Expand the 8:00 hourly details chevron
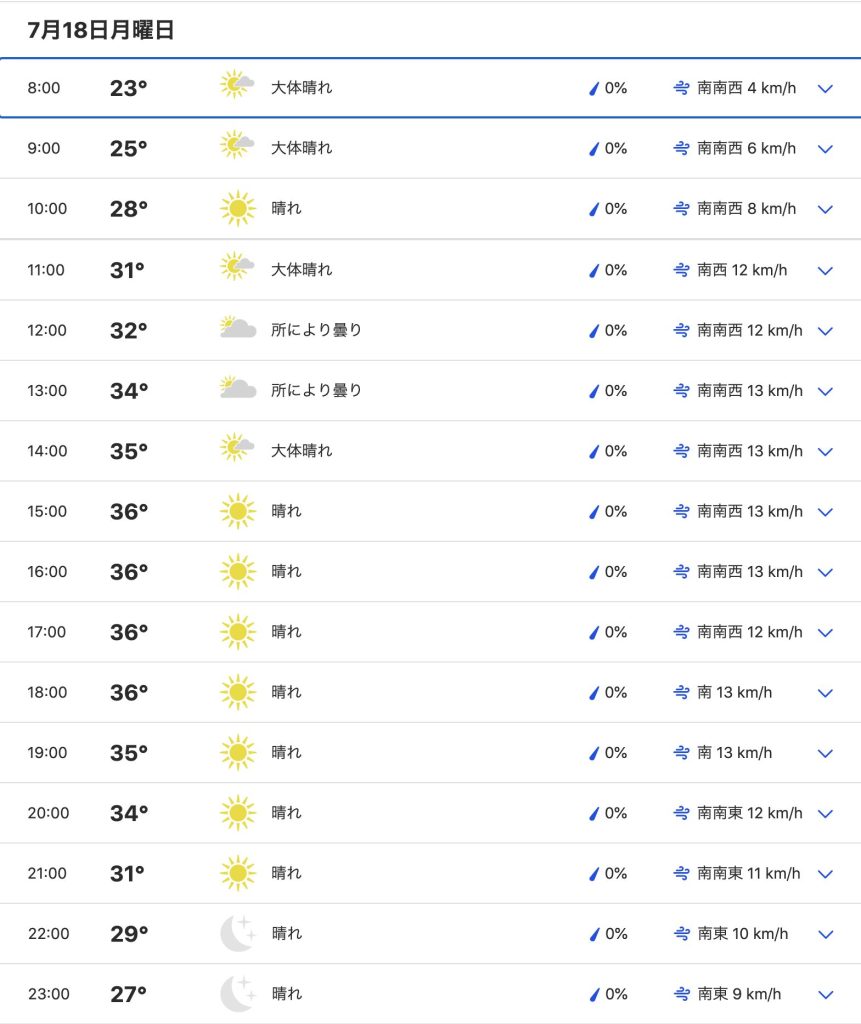The height and width of the screenshot is (1024, 861). 825,89
